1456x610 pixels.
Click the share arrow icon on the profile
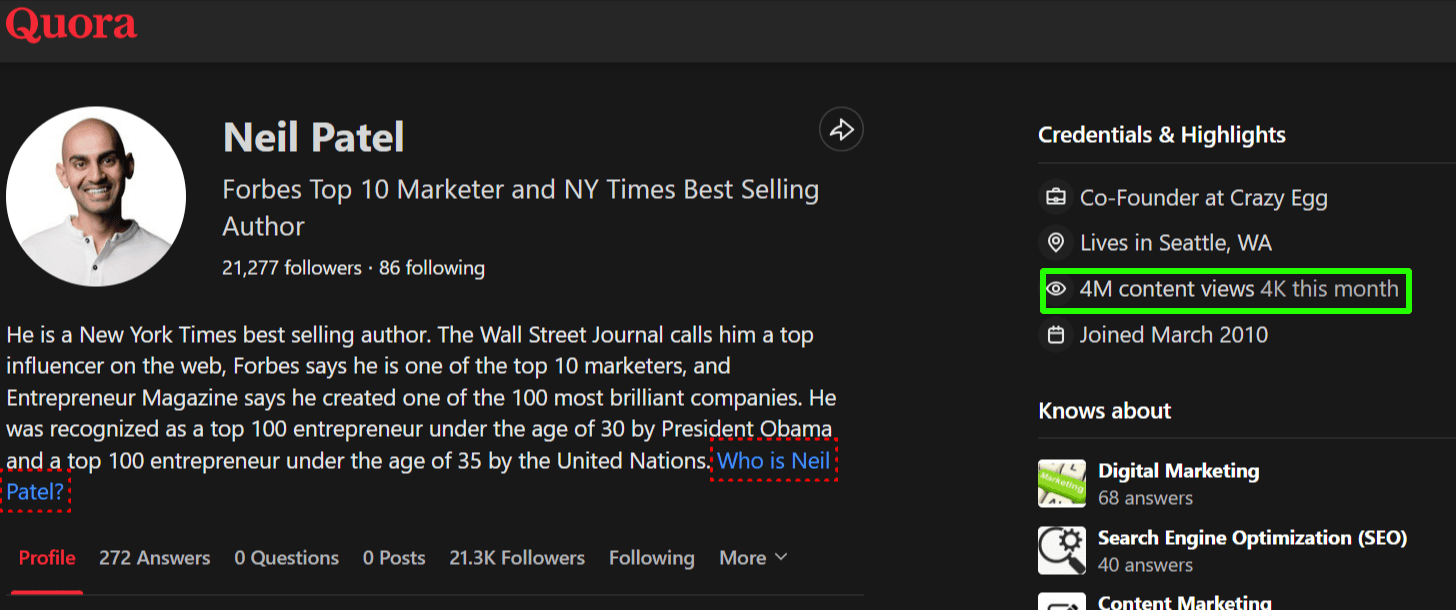coord(841,129)
